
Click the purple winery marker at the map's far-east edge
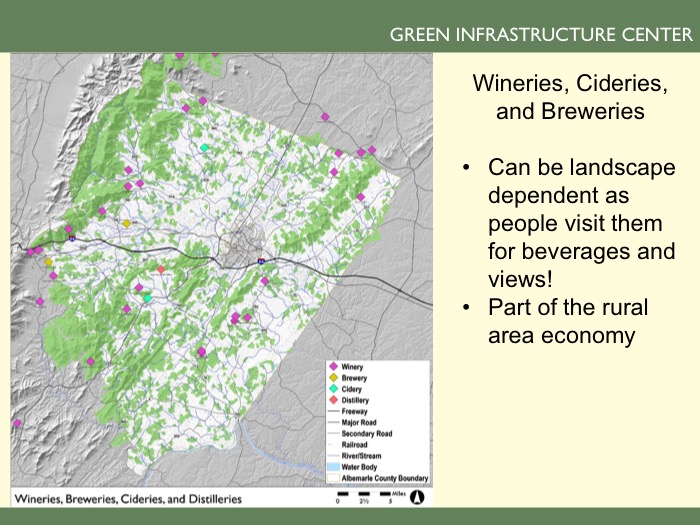click(372, 150)
